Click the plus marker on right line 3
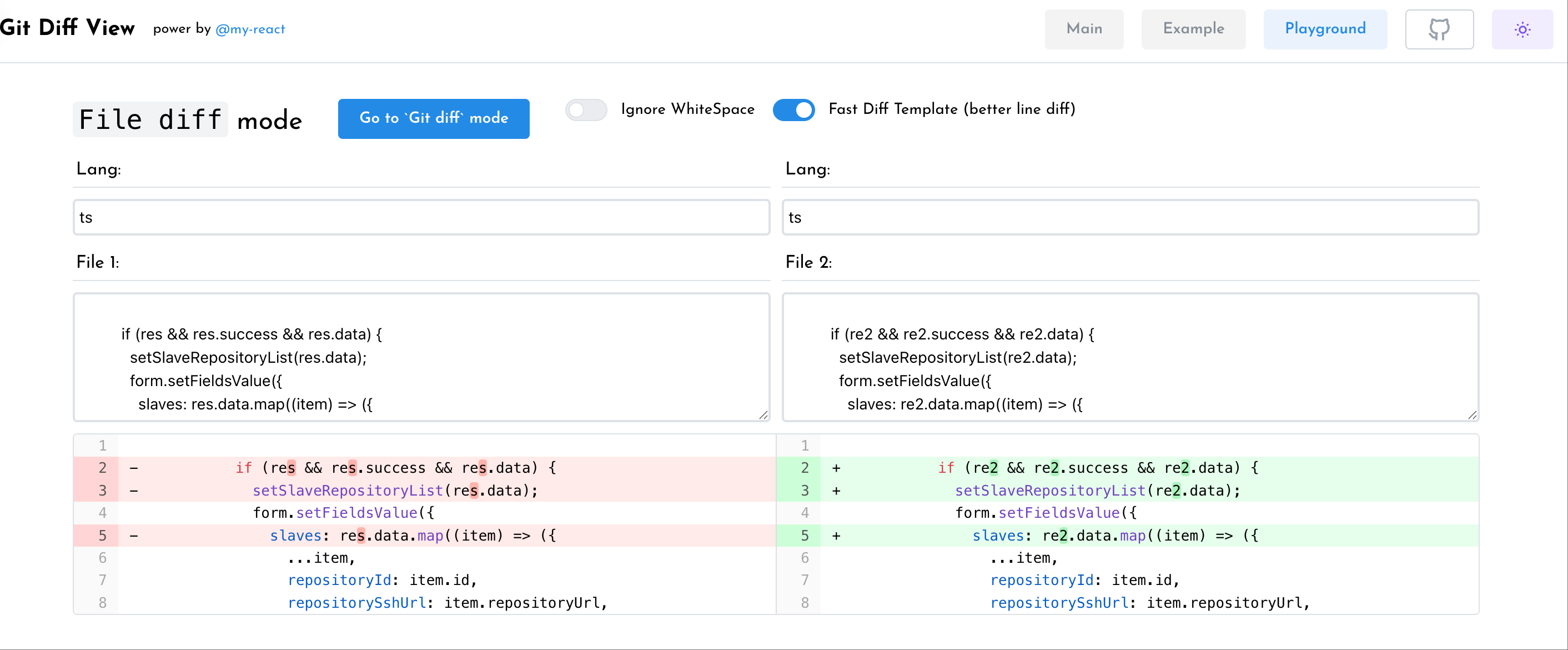1568x650 pixels. (836, 491)
